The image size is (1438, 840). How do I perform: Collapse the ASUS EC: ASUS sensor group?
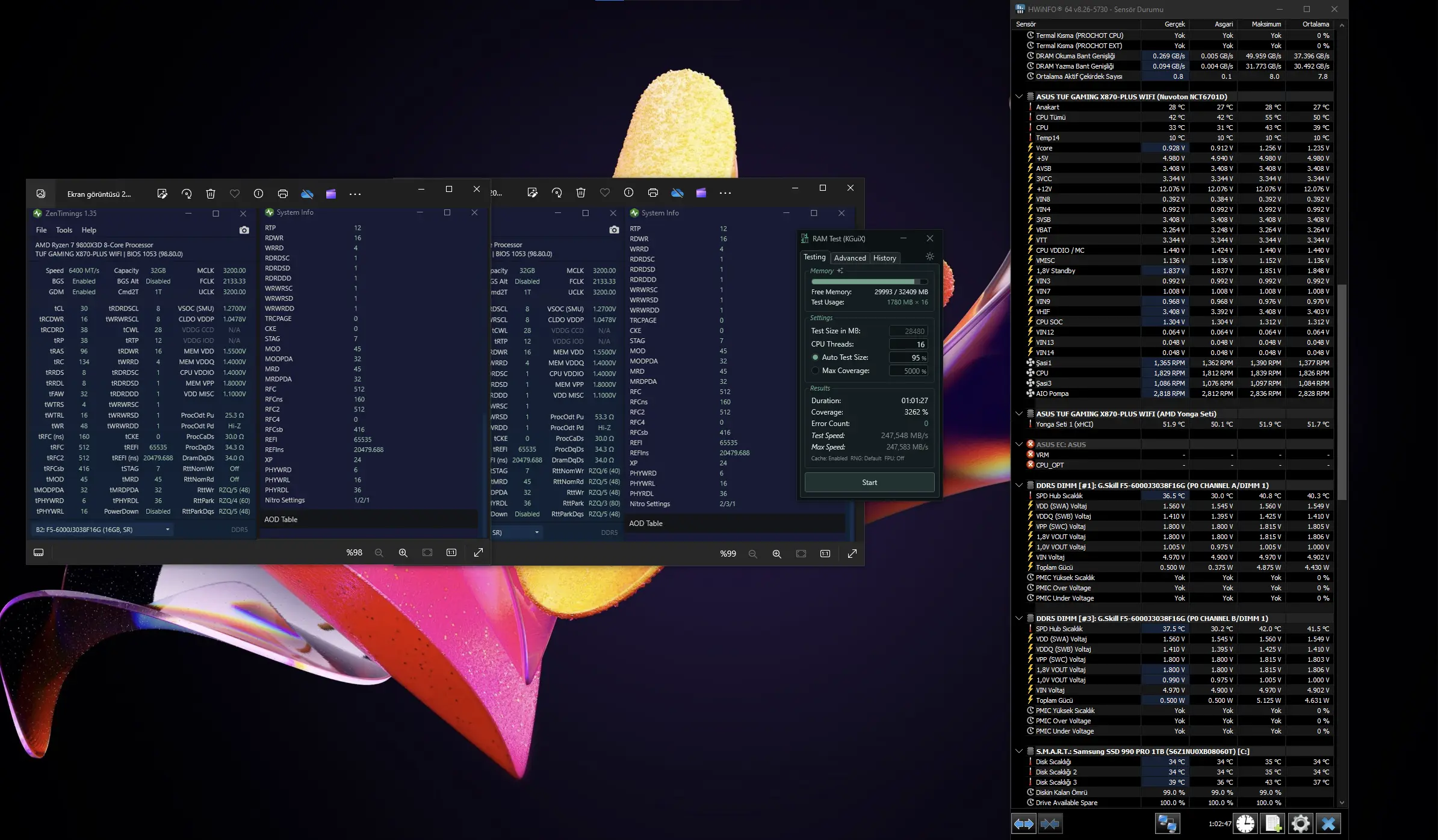pos(1019,444)
